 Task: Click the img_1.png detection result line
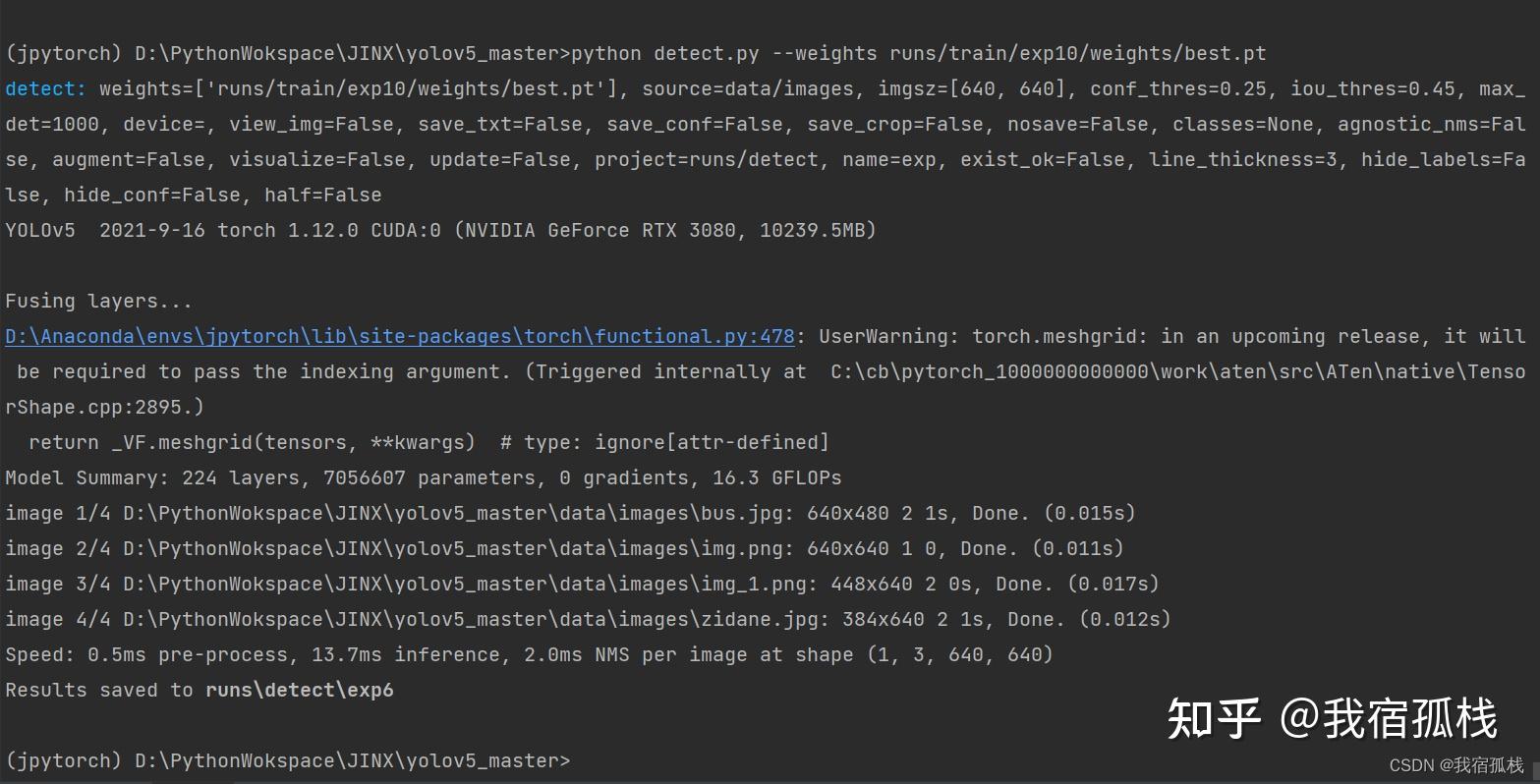tap(582, 585)
